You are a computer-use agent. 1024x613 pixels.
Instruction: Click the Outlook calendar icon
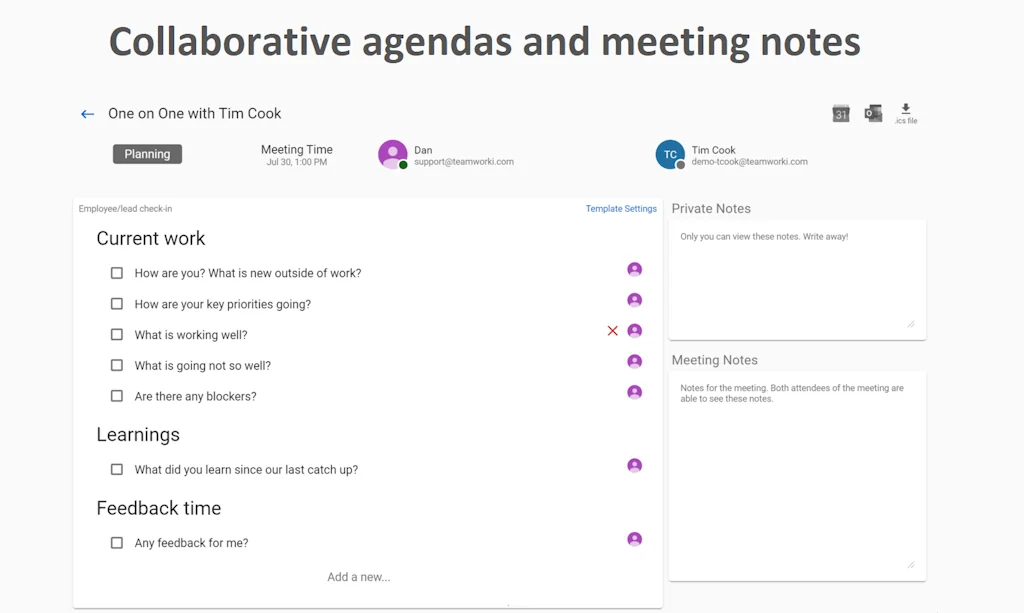coord(873,112)
